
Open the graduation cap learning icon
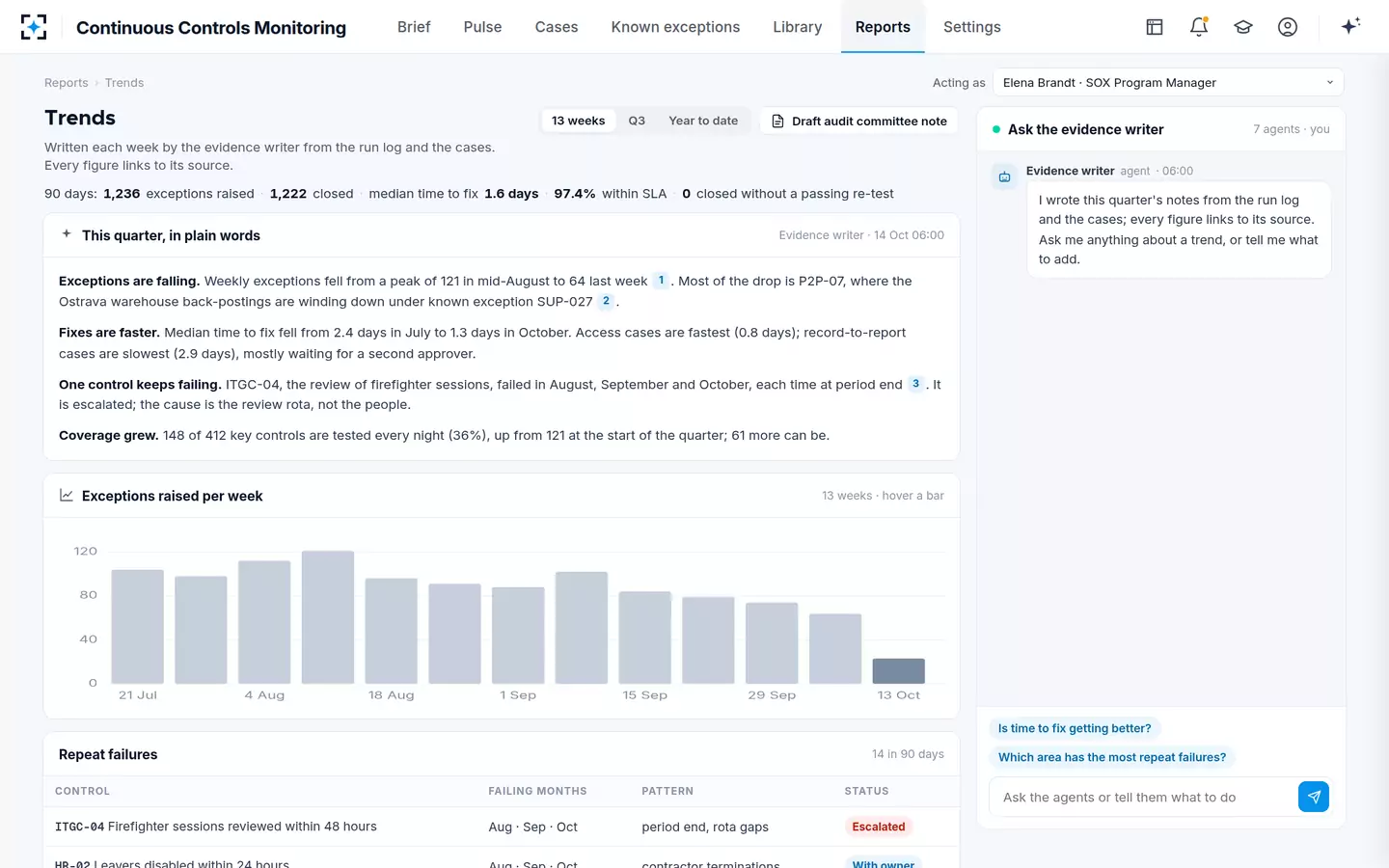[x=1243, y=27]
